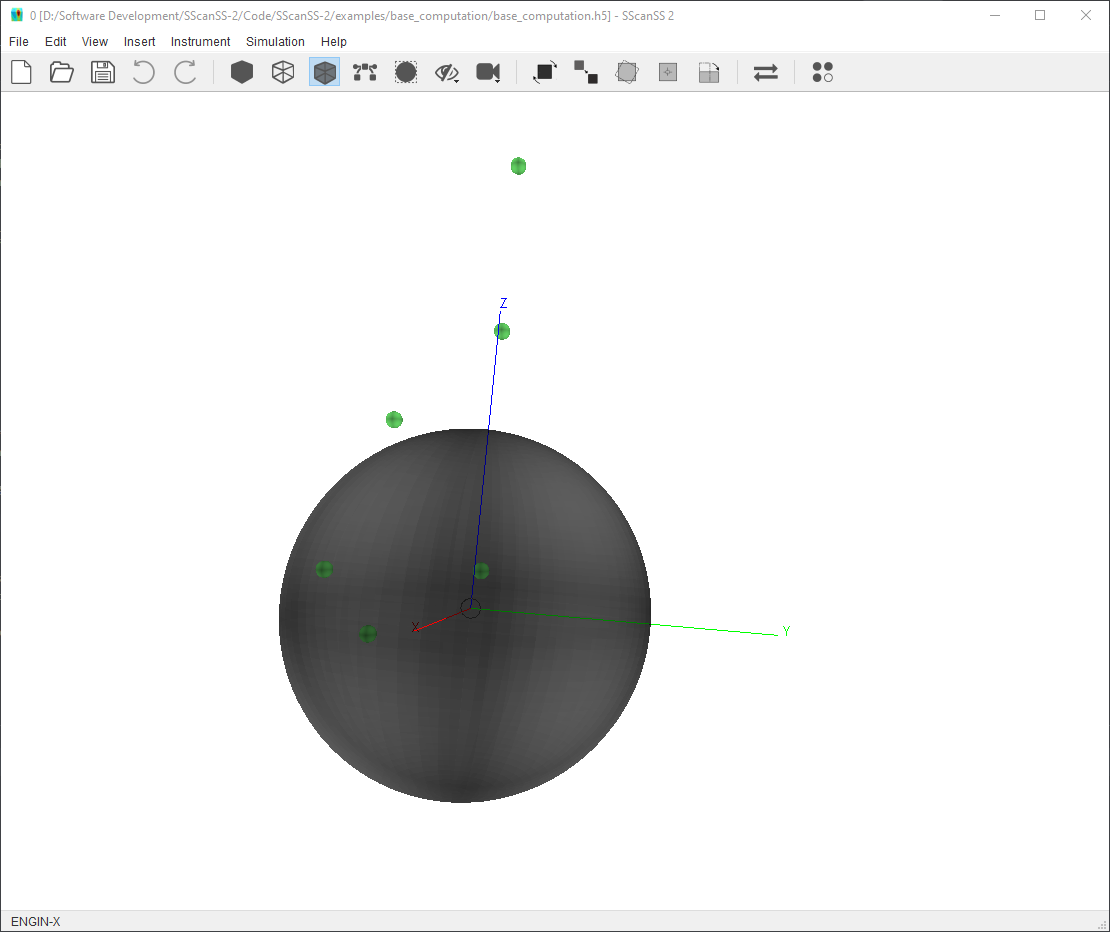1110x932 pixels.
Task: Open the custom transform matrix tool
Action: (627, 72)
